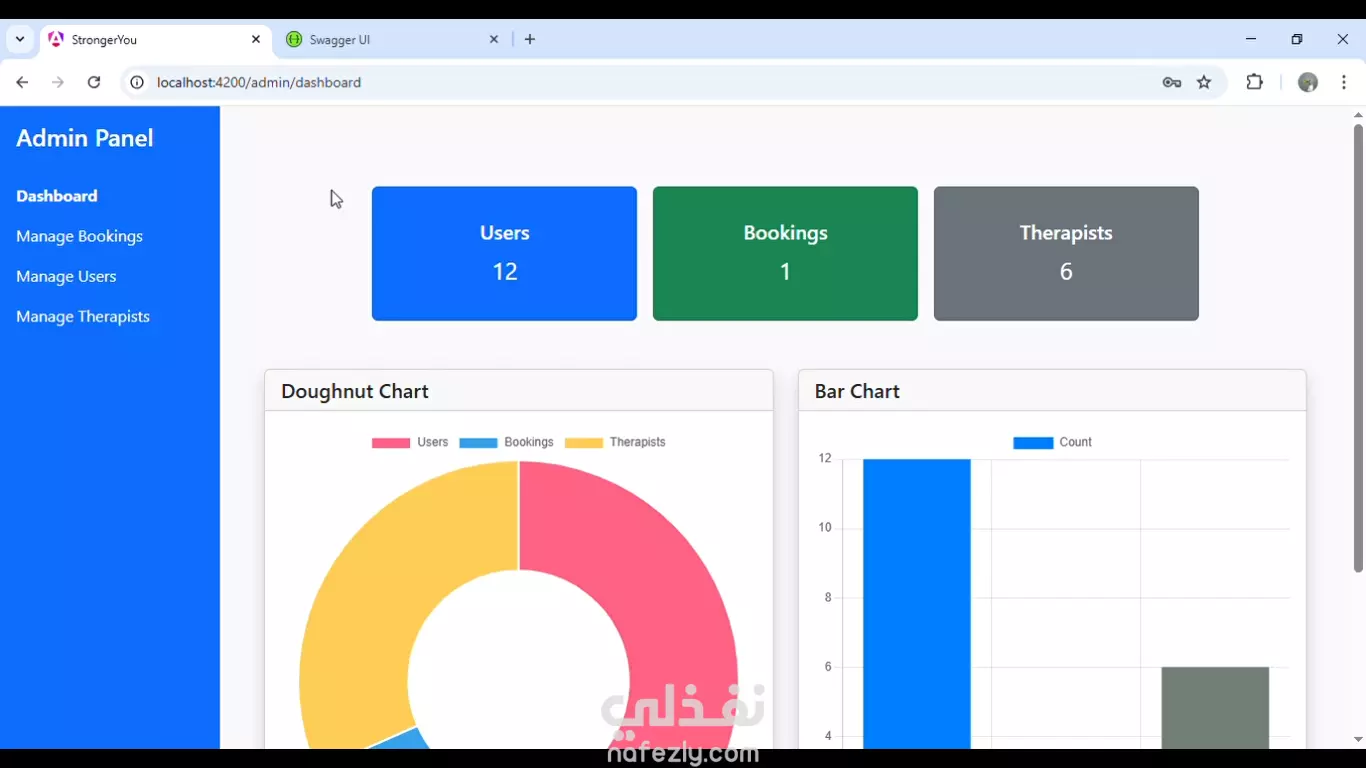Toggle the Count legend in bar chart
Image resolution: width=1366 pixels, height=768 pixels.
pos(1053,442)
